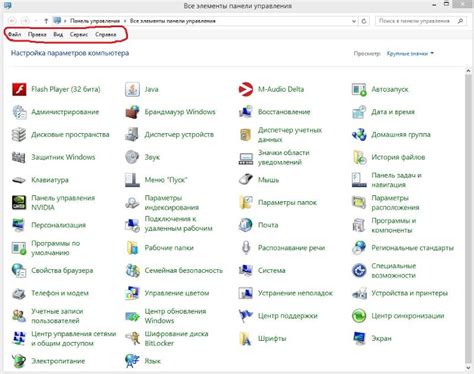Image resolution: width=474 pixels, height=374 pixels.
Task: Open the Система link
Action: [x=272, y=270]
